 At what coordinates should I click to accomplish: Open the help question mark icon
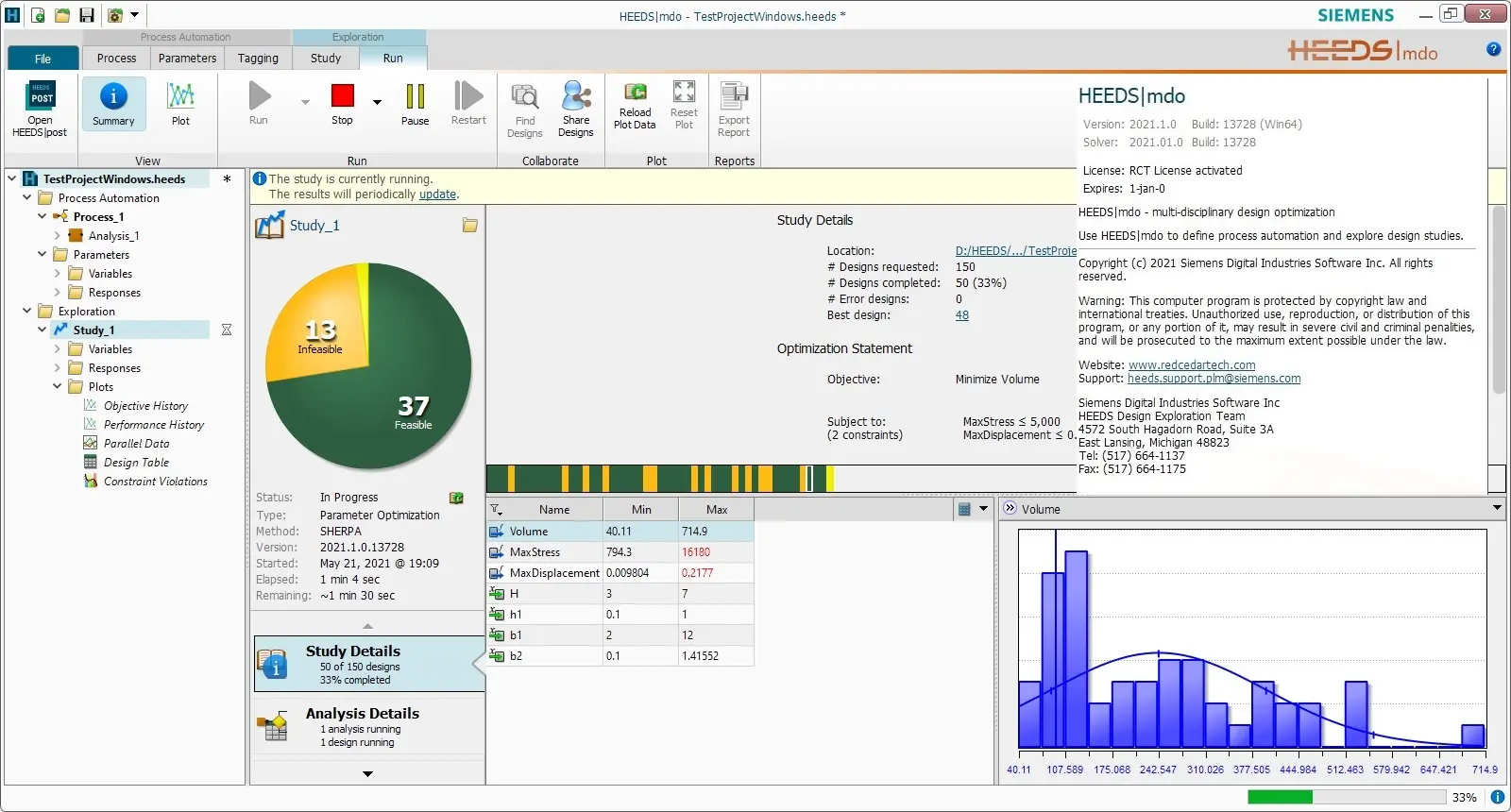tap(1493, 49)
